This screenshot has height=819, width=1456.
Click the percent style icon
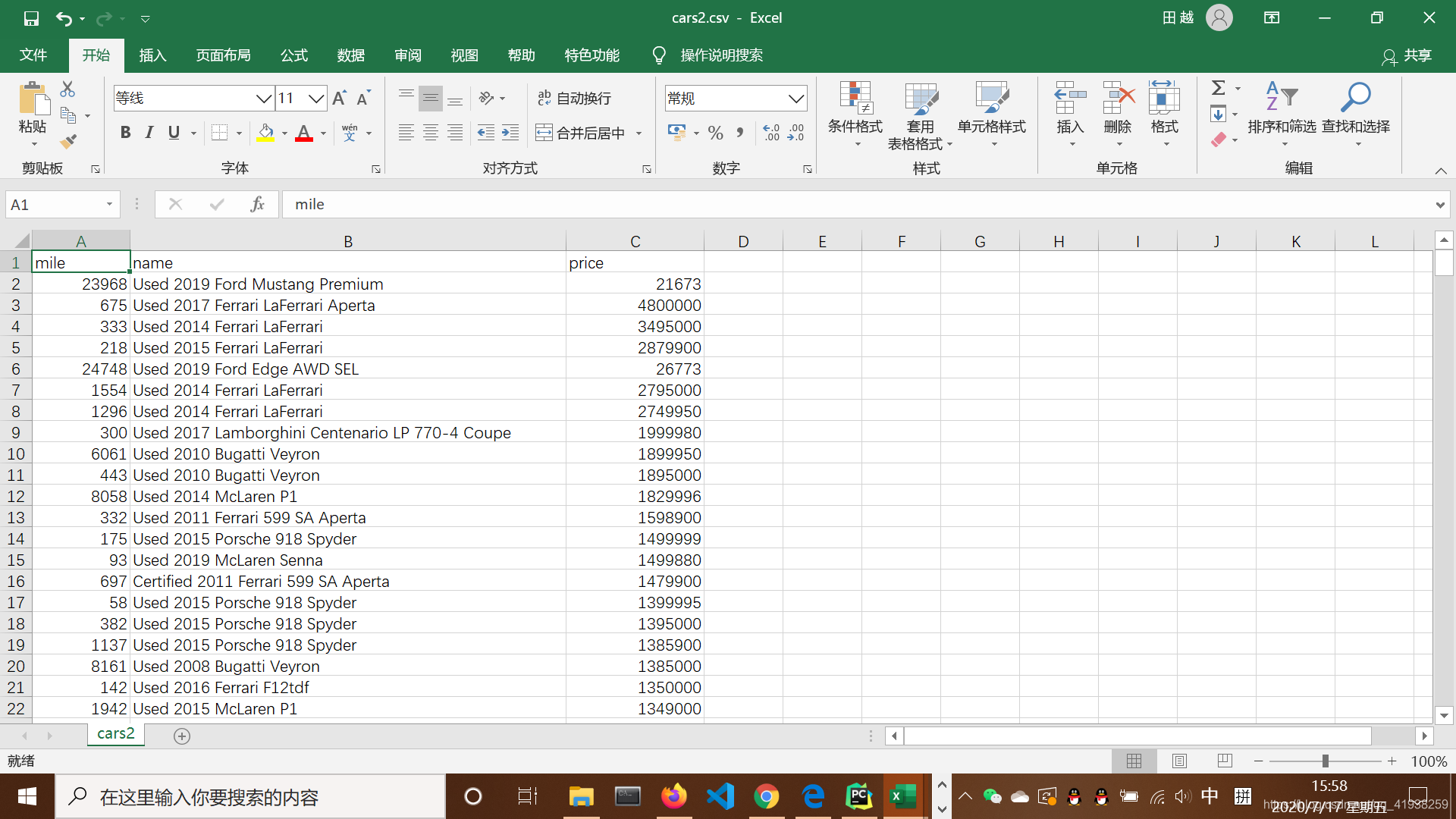[715, 133]
